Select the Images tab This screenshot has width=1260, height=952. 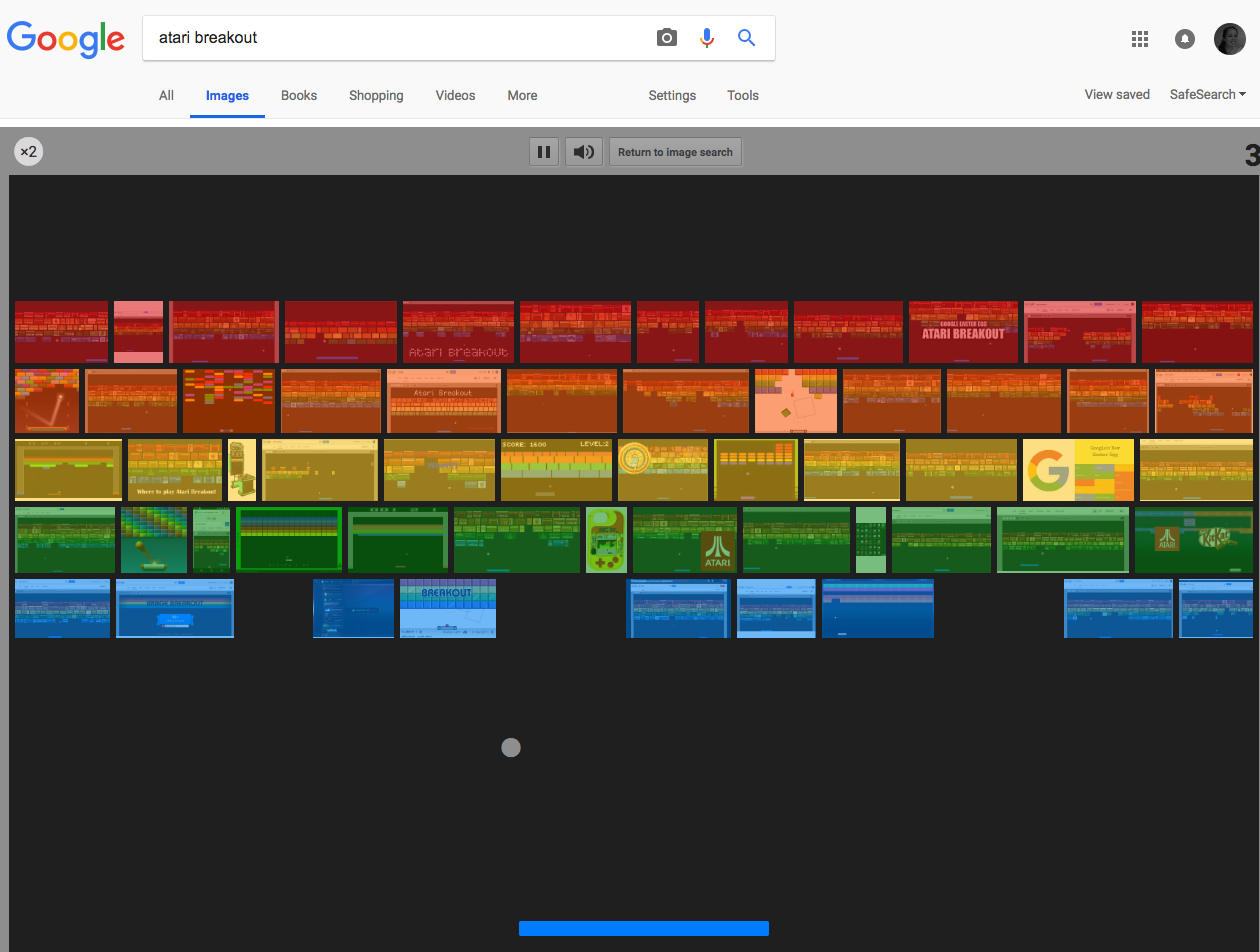point(227,95)
